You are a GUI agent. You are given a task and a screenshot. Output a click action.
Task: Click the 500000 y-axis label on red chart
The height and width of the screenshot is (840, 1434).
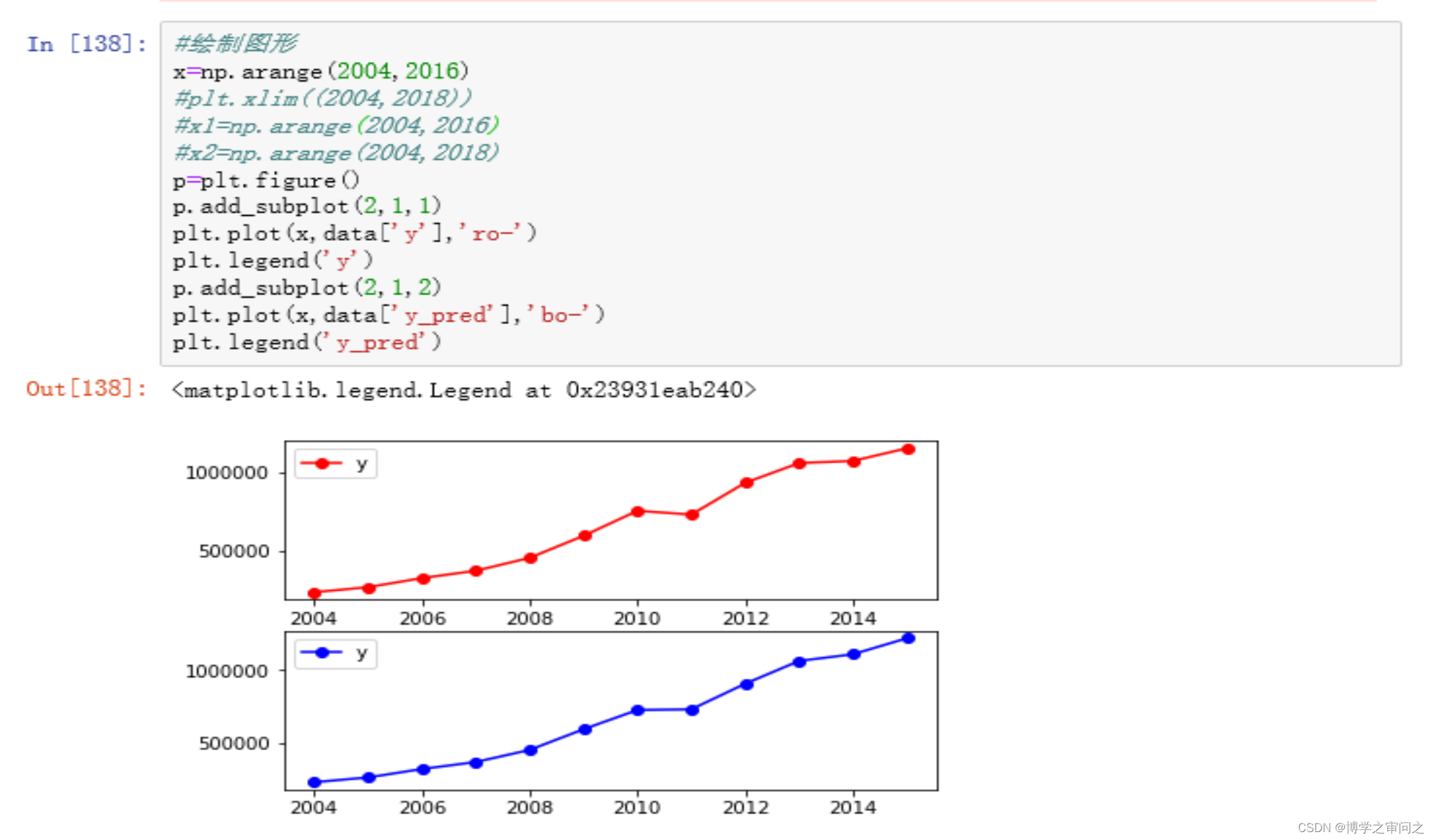pyautogui.click(x=234, y=551)
